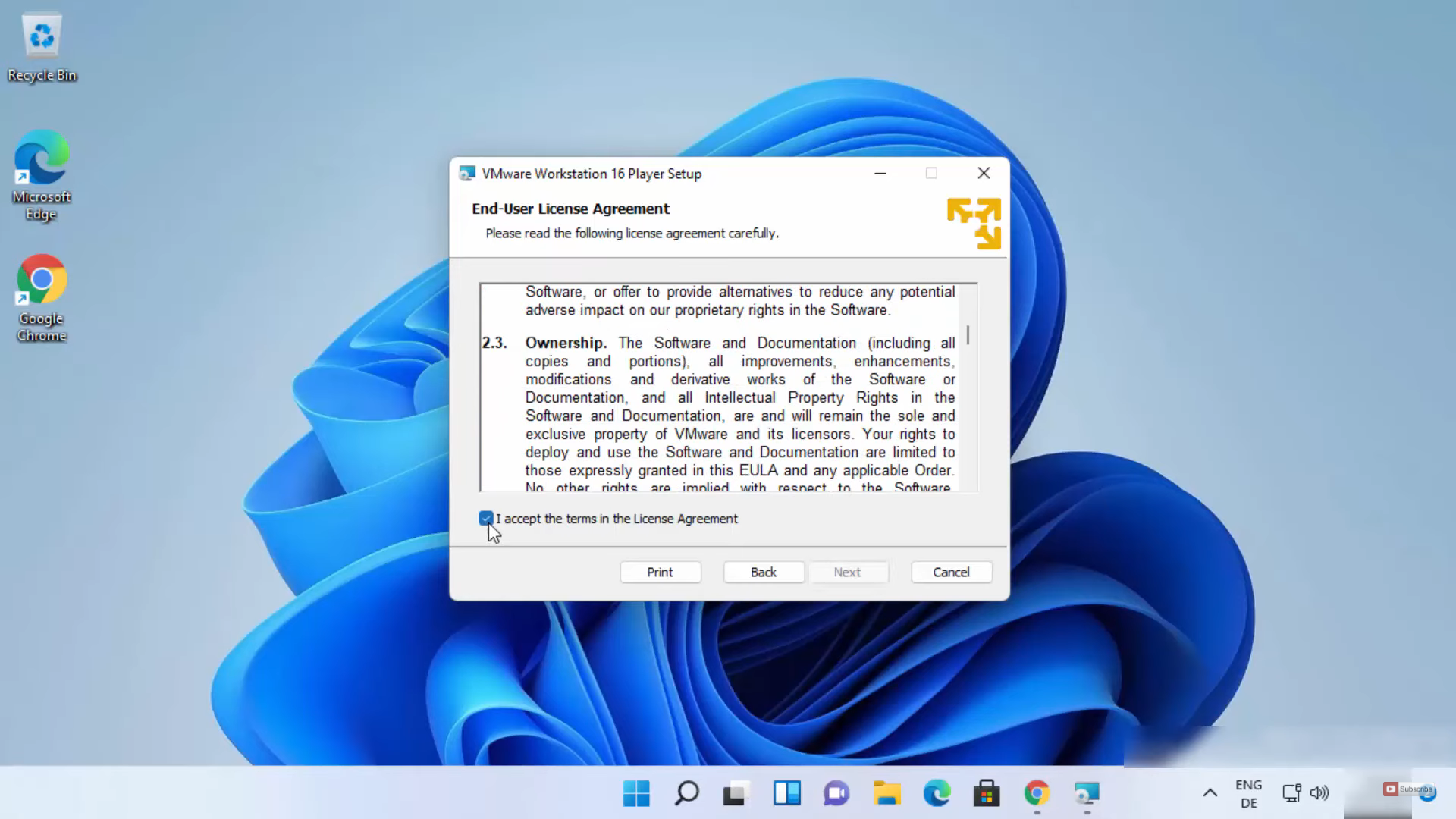Open Task View in taskbar
This screenshot has height=819, width=1456.
tap(736, 793)
